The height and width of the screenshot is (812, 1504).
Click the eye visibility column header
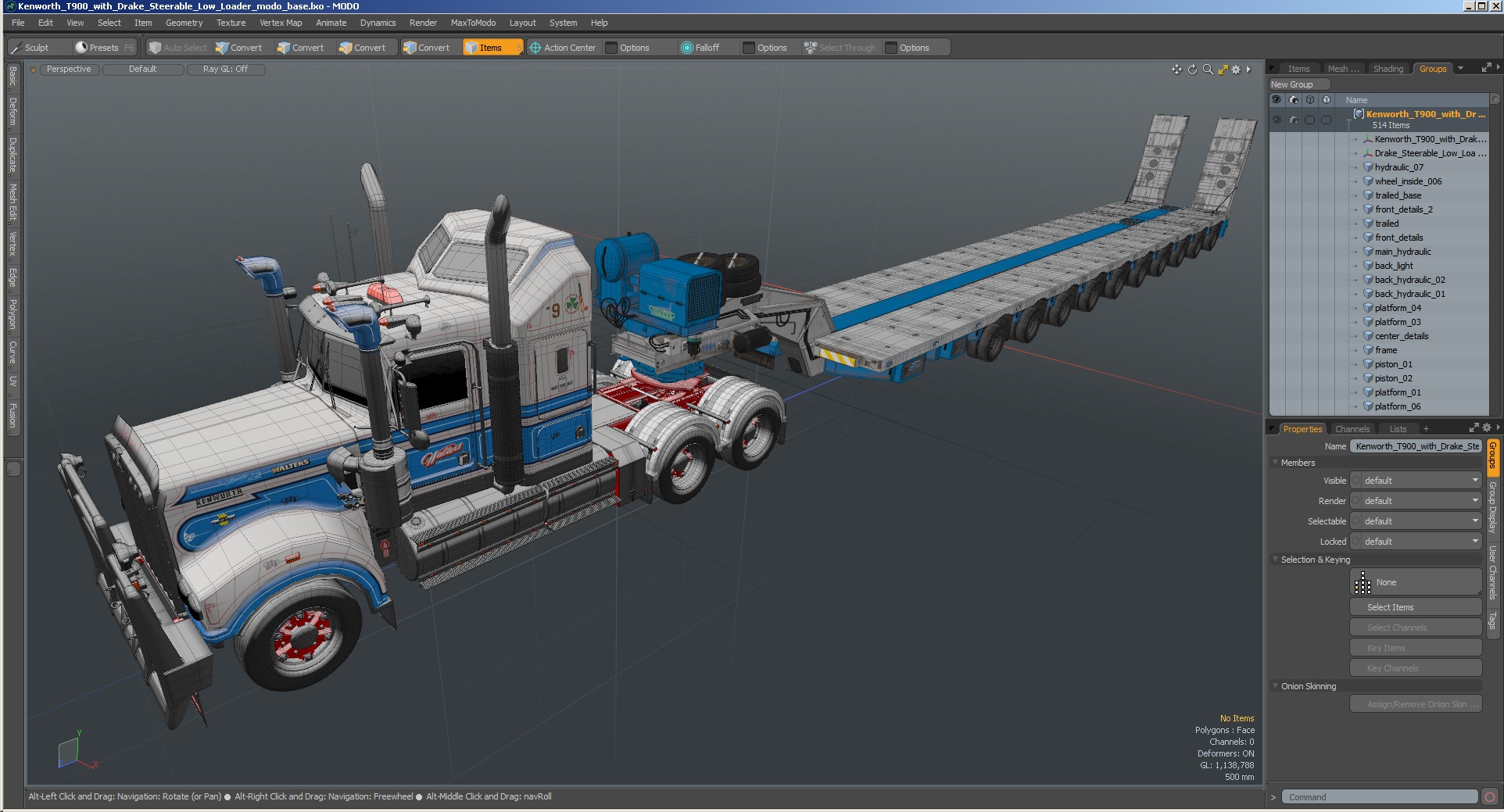pyautogui.click(x=1276, y=100)
